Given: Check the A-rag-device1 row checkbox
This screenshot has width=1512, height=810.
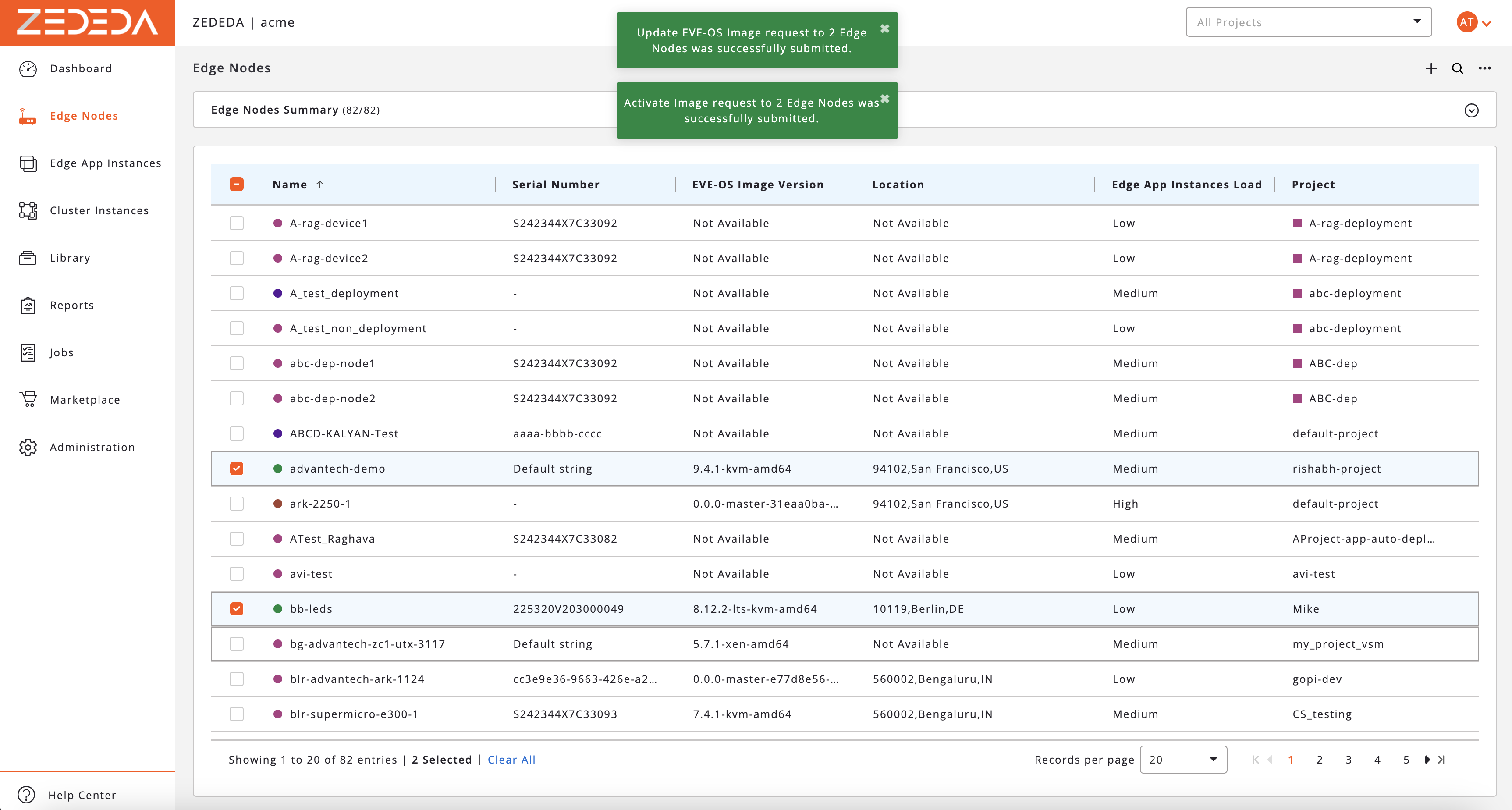Looking at the screenshot, I should coord(237,223).
